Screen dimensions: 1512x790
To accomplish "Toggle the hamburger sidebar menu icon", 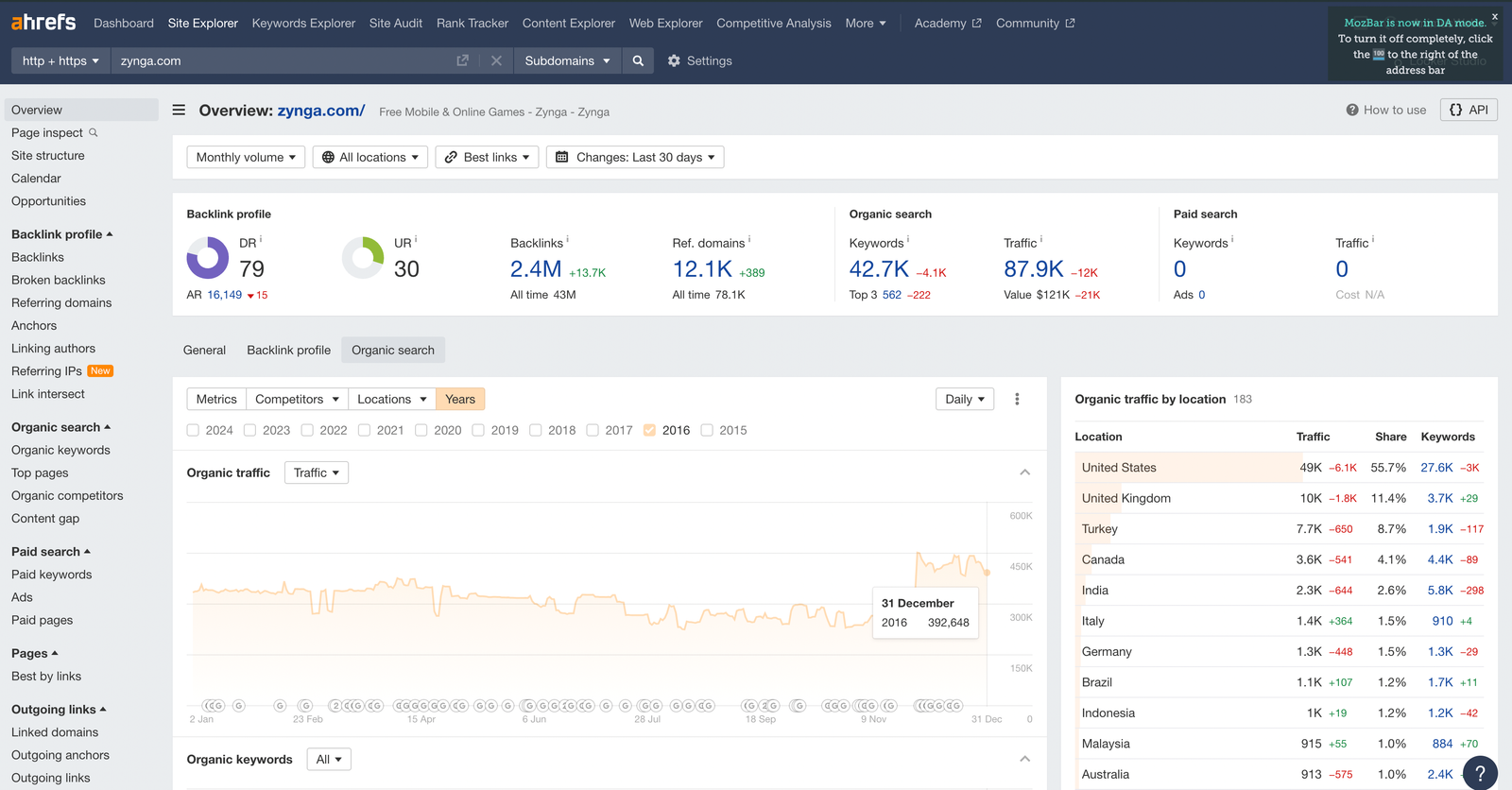I will tap(179, 111).
